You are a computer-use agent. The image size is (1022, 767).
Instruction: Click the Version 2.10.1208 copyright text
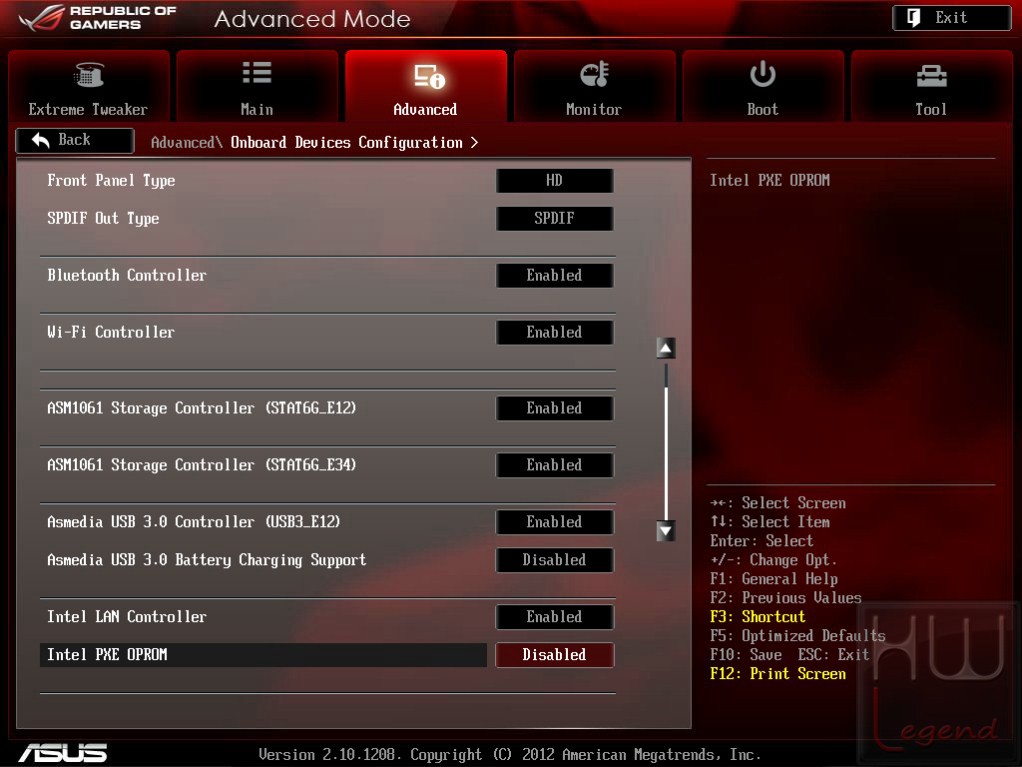coord(510,755)
